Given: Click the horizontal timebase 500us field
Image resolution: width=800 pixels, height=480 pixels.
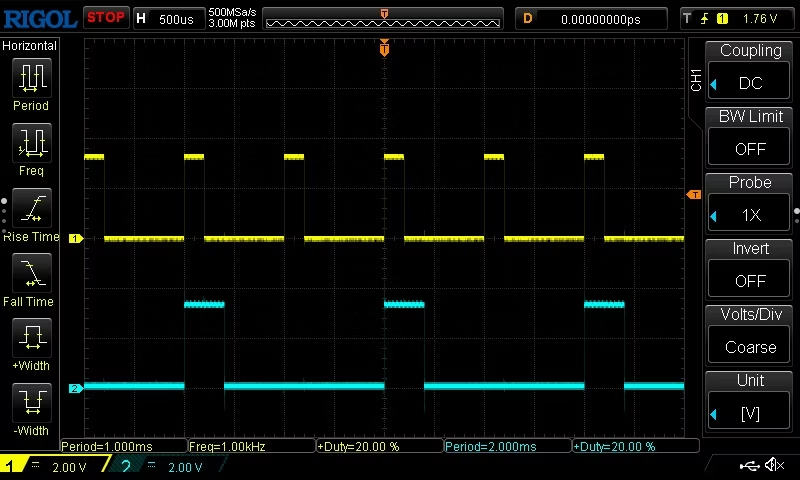Looking at the screenshot, I should click(176, 19).
